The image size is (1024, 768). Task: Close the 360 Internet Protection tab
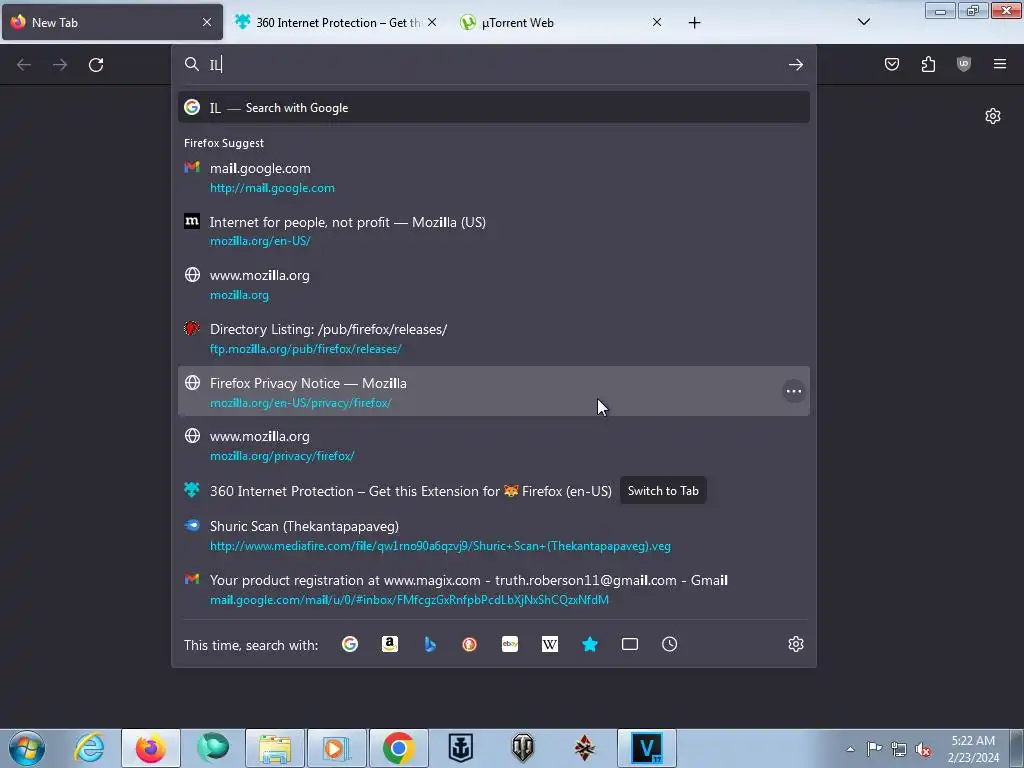(x=432, y=23)
